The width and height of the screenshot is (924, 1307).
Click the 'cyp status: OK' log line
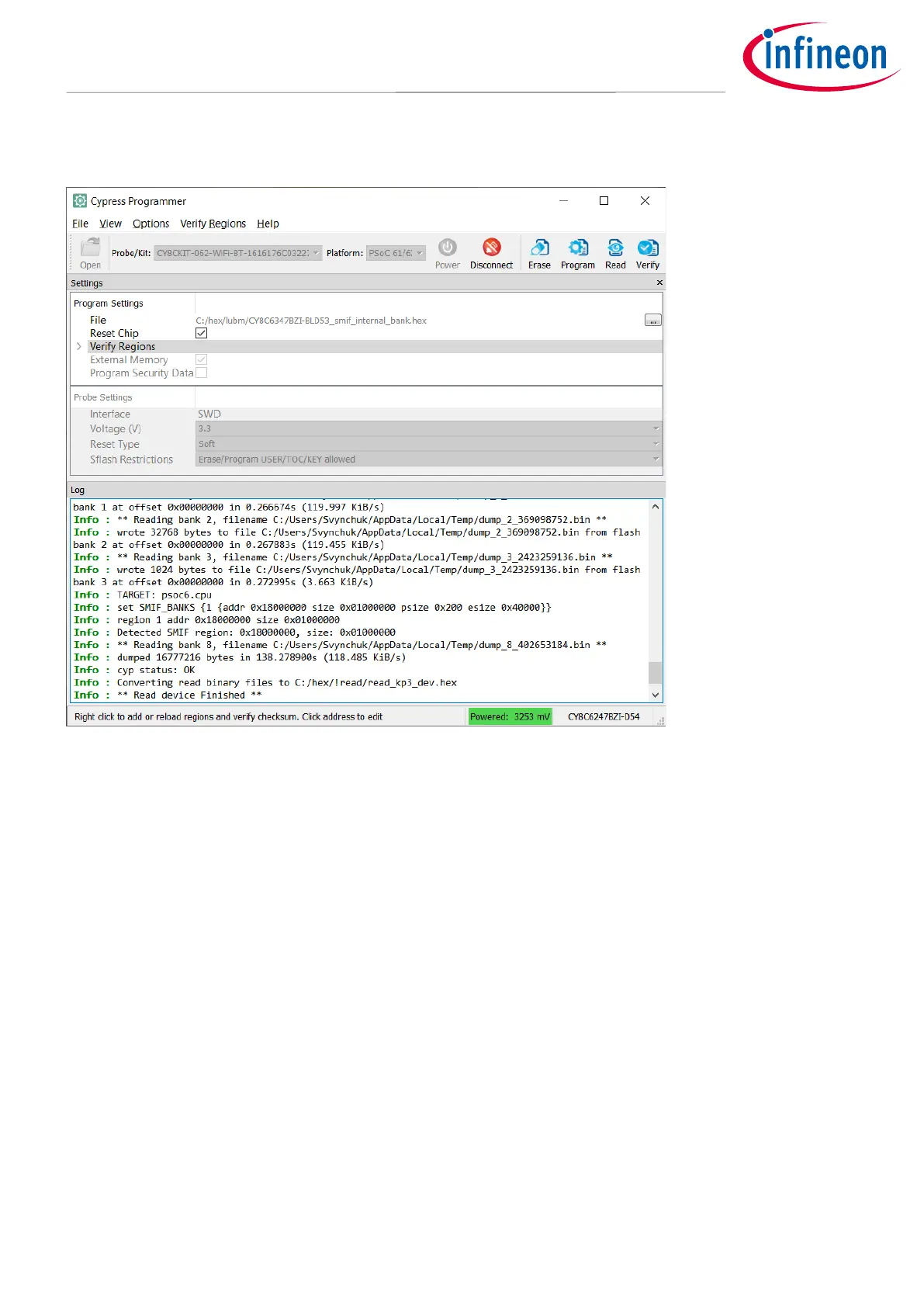[x=134, y=670]
